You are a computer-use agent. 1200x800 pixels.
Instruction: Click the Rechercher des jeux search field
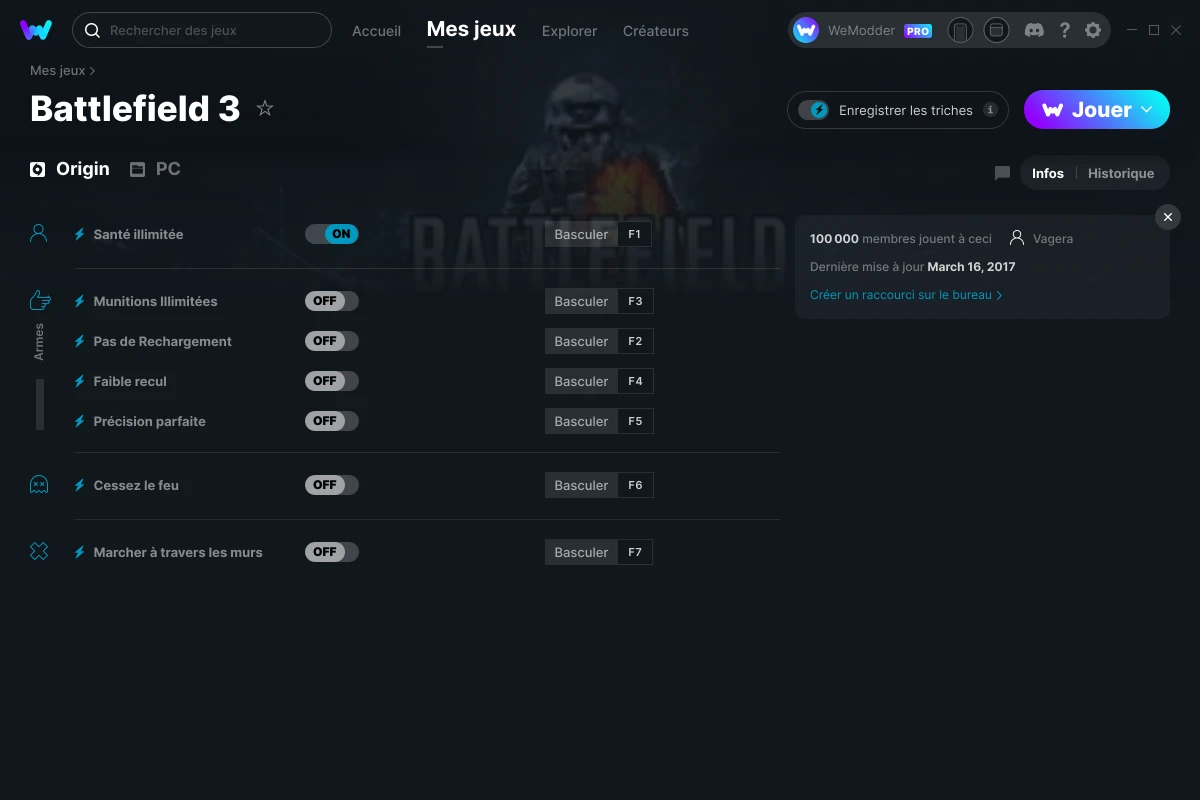click(x=202, y=30)
